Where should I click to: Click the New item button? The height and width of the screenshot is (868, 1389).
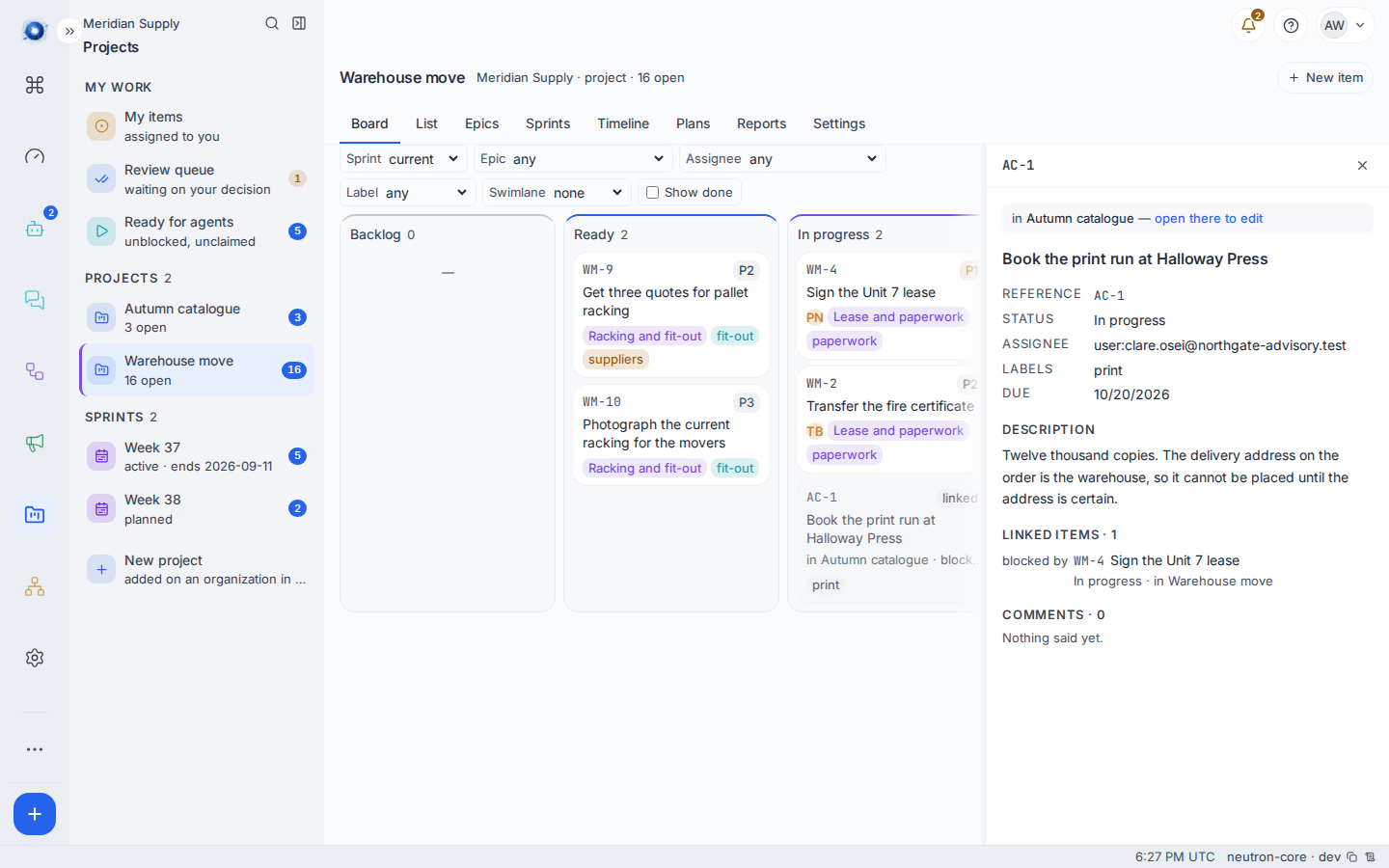click(1325, 78)
